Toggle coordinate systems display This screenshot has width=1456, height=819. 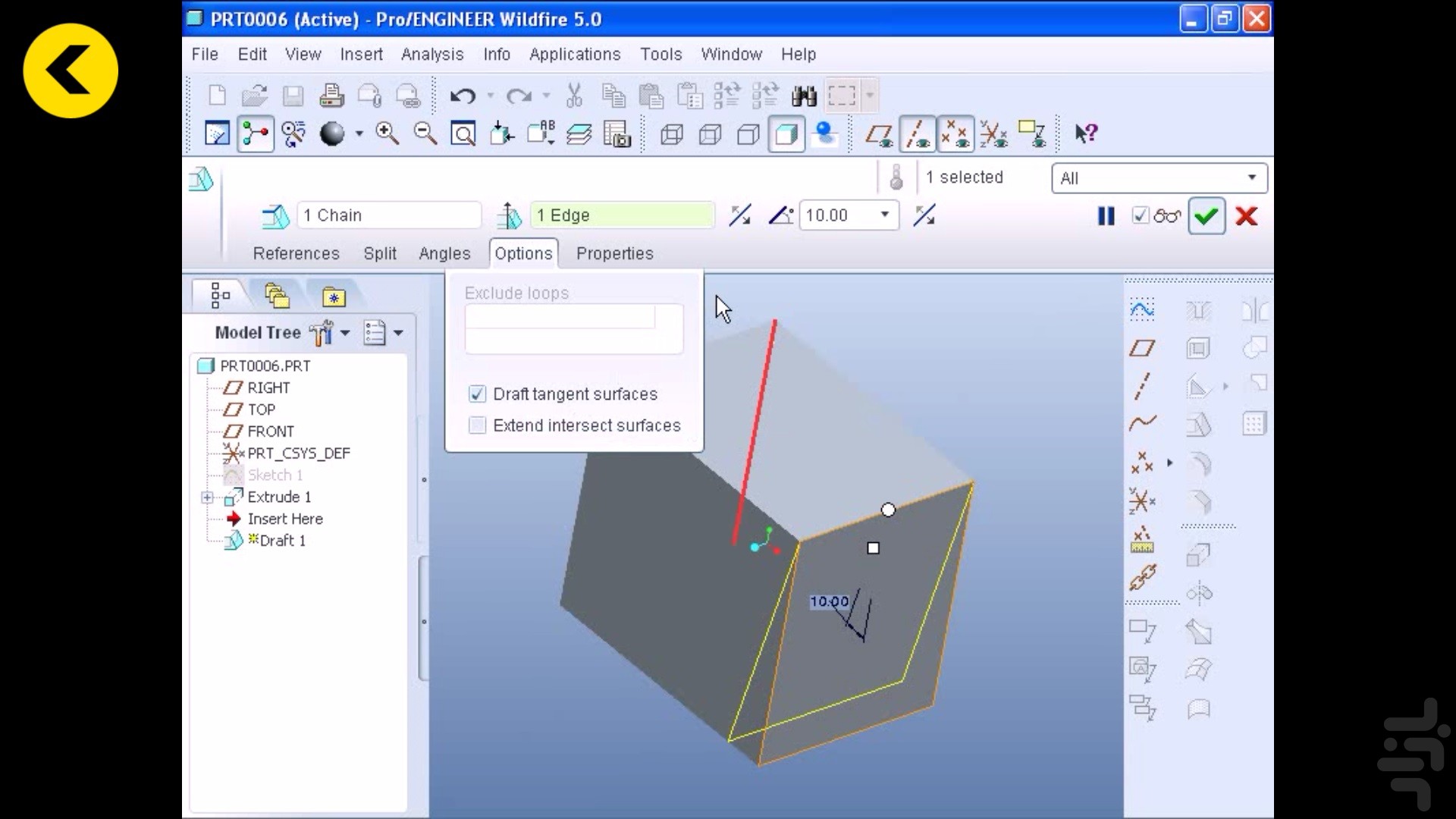coord(993,135)
